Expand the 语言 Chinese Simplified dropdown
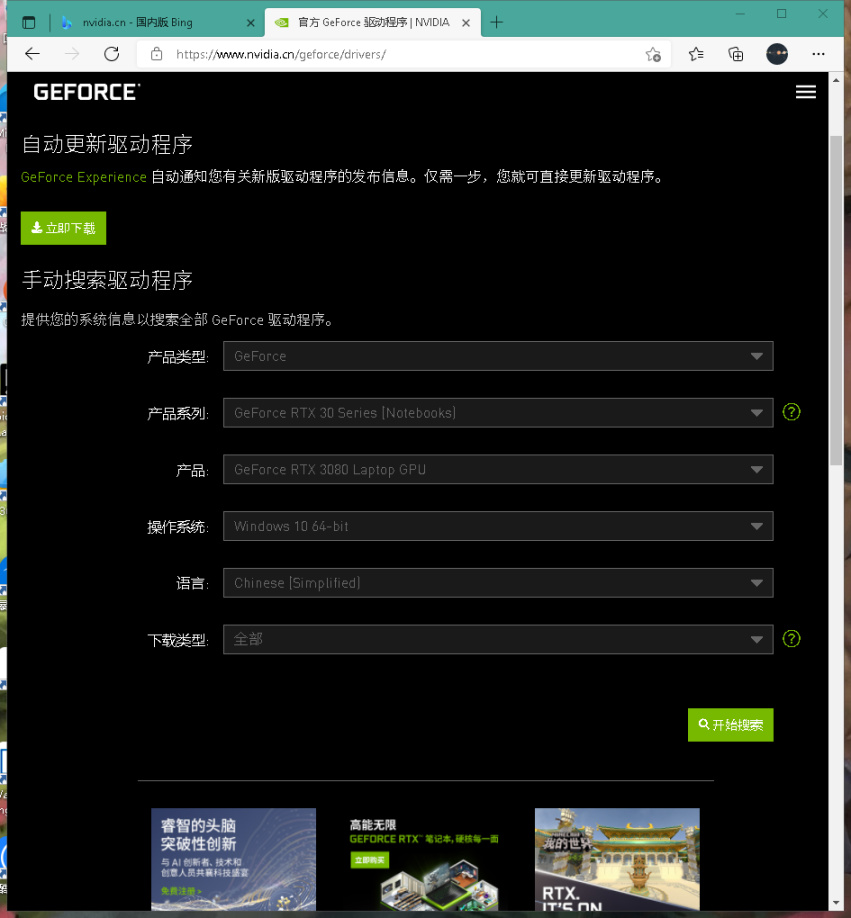This screenshot has width=851, height=918. pyautogui.click(x=497, y=583)
